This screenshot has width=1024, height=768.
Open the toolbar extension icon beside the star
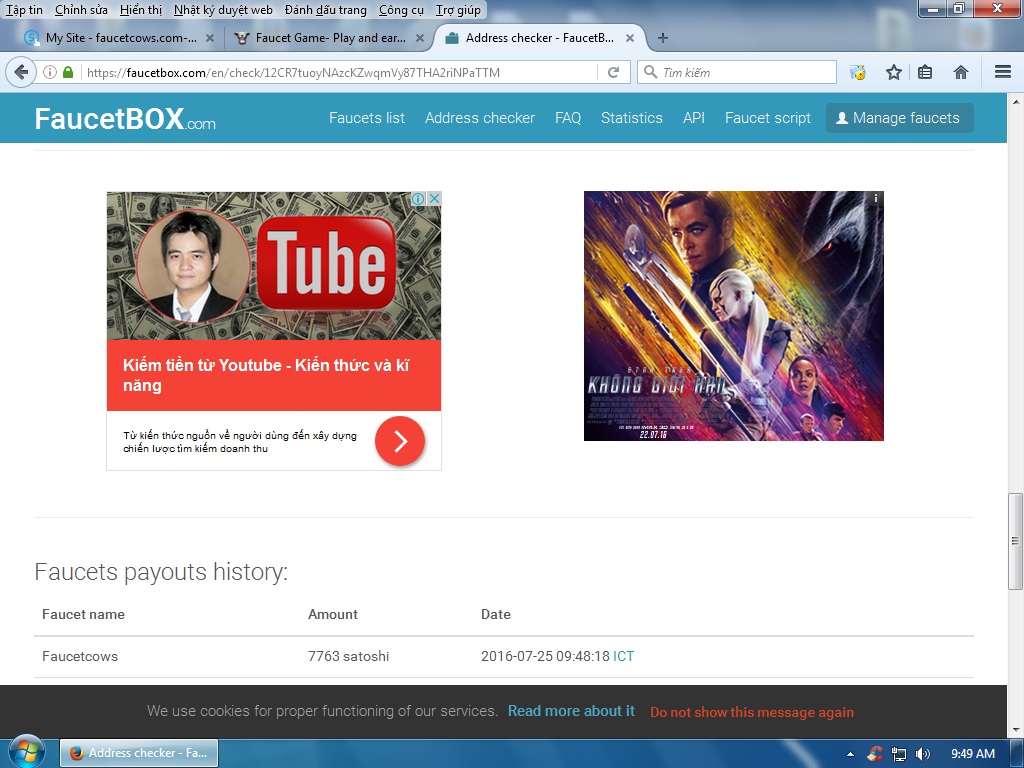857,72
